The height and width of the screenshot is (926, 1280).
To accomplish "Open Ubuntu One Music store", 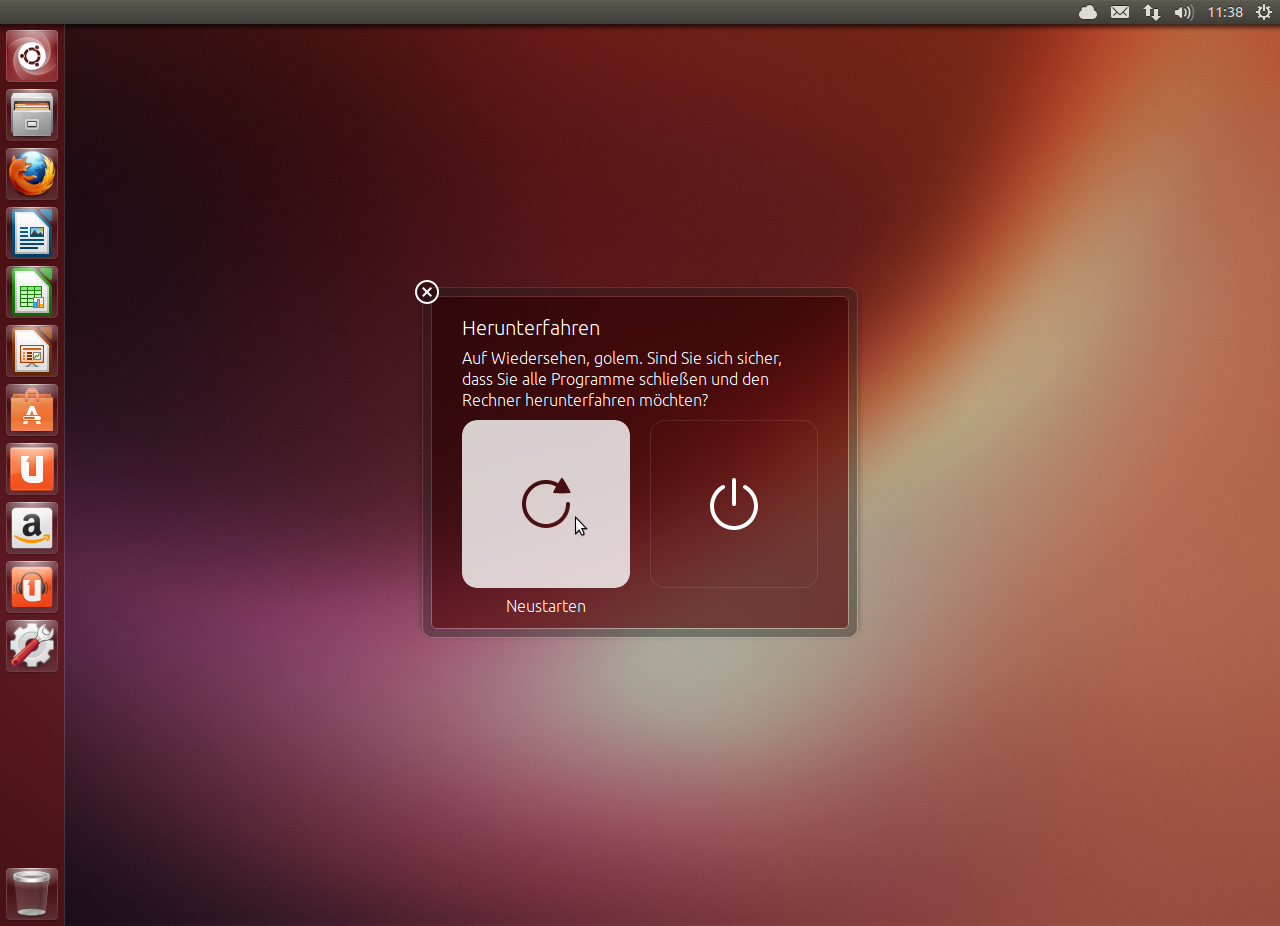I will coord(32,587).
